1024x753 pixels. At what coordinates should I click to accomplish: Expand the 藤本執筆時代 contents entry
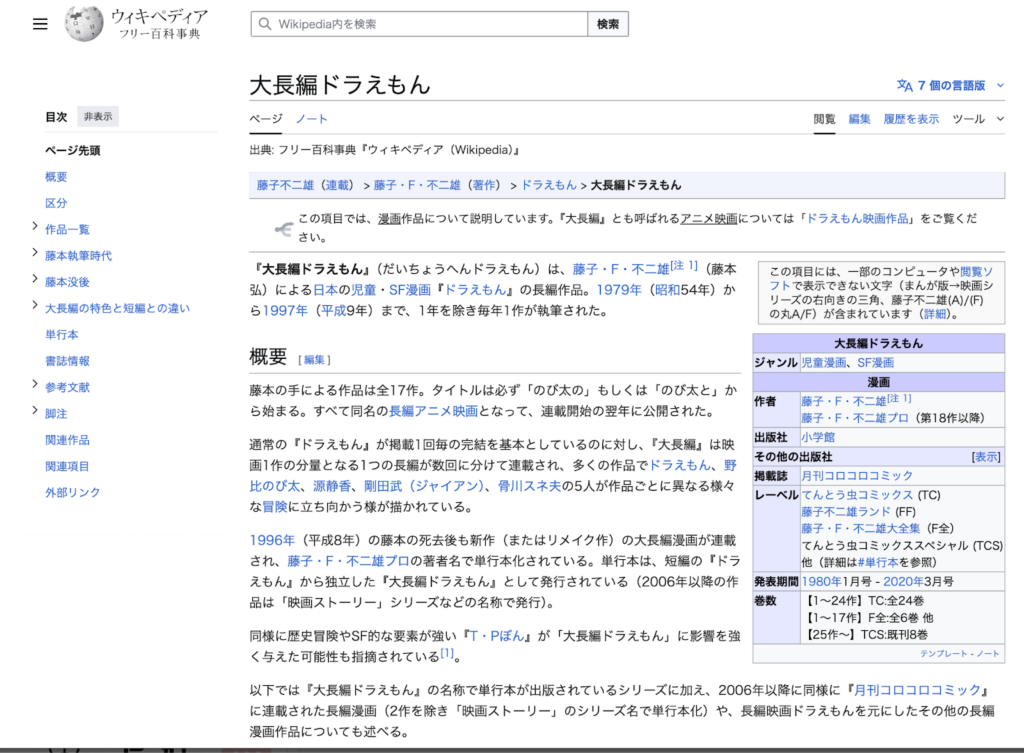(36, 255)
